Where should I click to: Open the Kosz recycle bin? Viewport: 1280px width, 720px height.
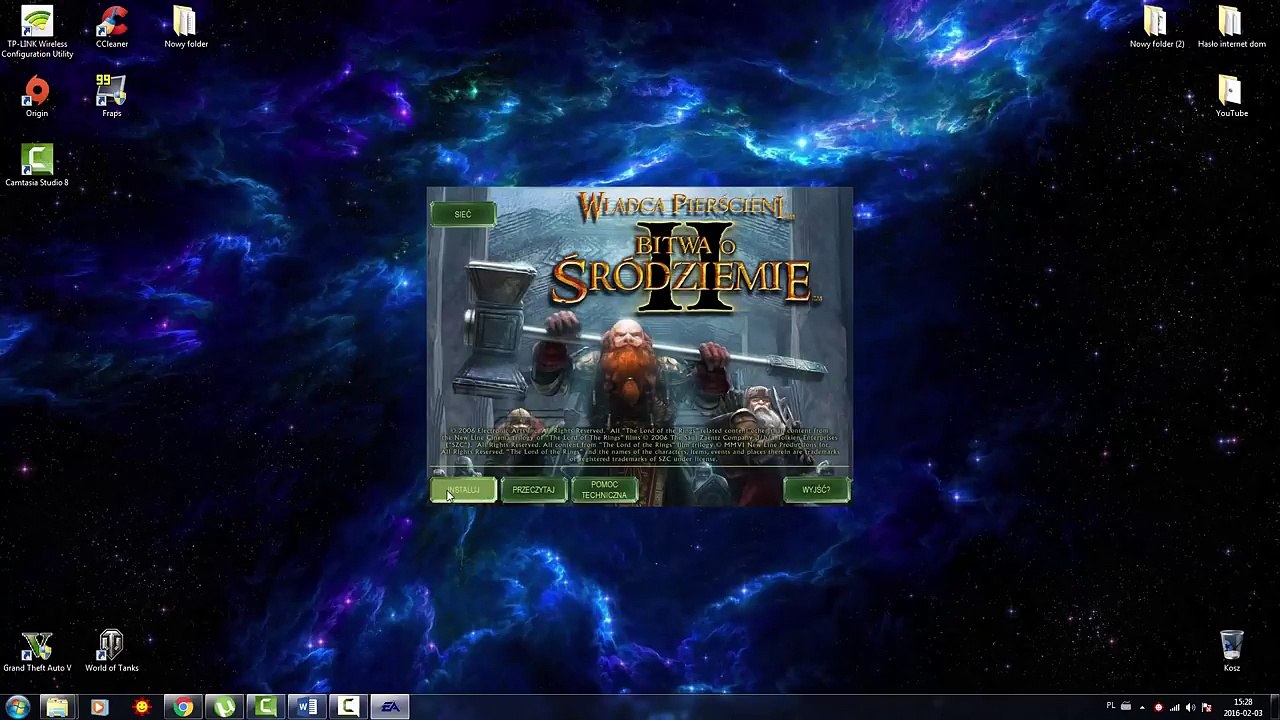click(x=1231, y=652)
